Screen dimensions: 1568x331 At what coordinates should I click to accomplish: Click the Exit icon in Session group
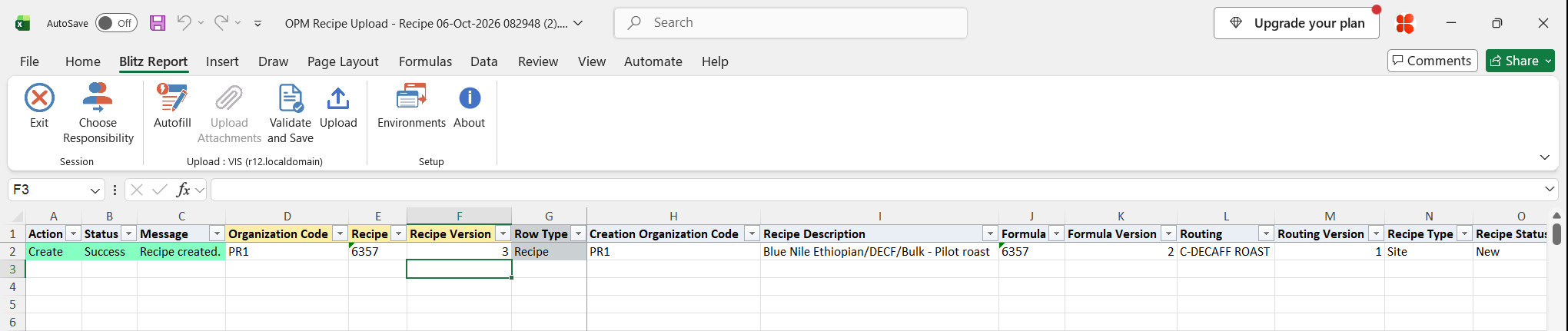(39, 98)
